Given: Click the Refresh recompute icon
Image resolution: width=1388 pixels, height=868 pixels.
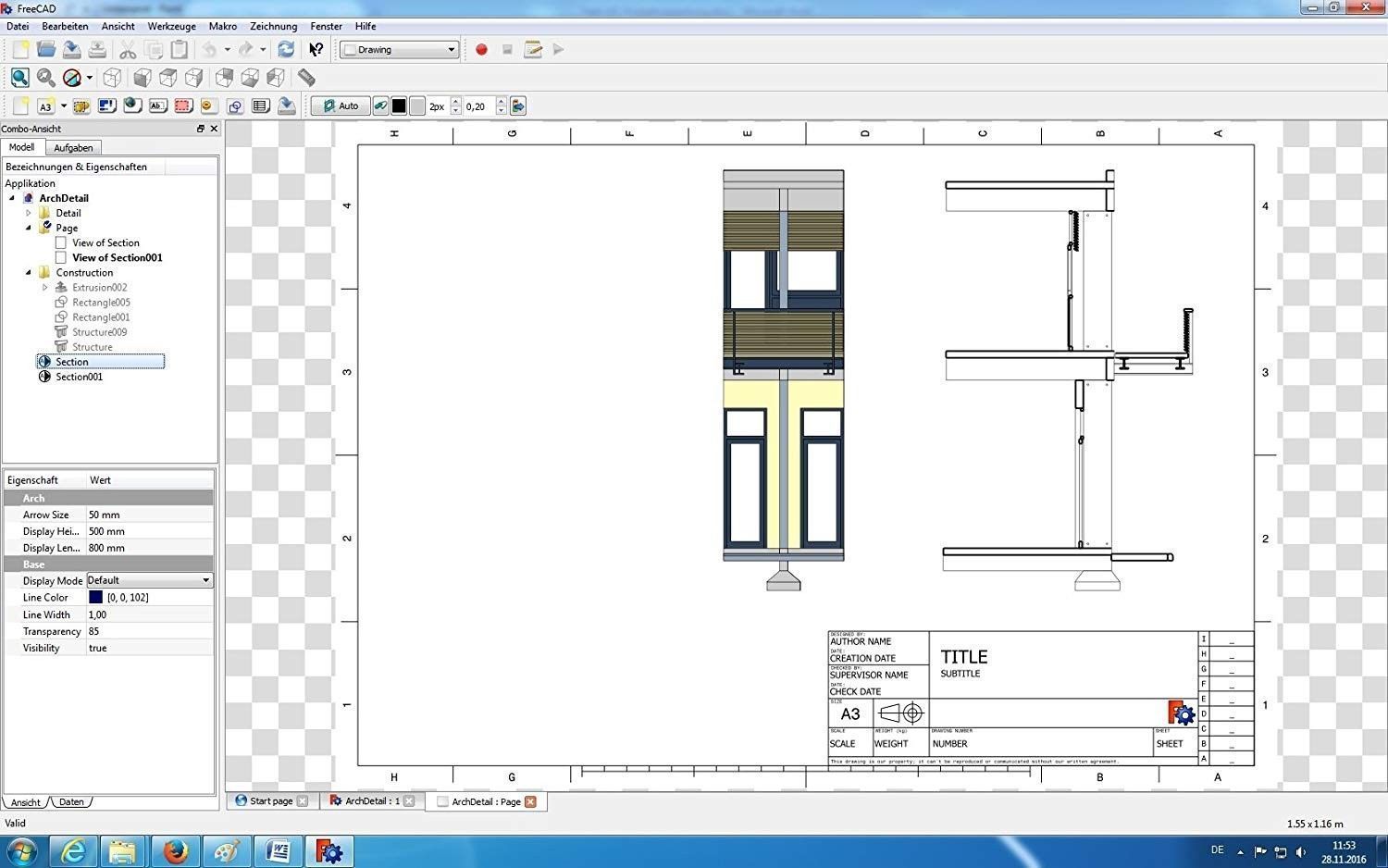Looking at the screenshot, I should click(286, 50).
